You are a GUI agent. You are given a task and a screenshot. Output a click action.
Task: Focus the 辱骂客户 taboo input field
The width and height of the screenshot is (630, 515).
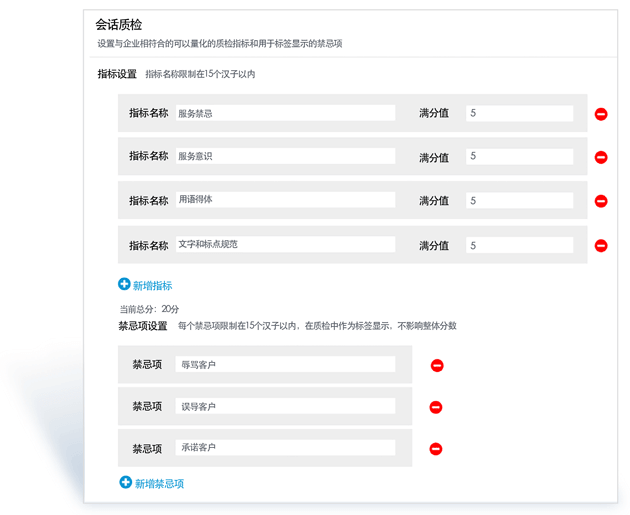point(285,365)
